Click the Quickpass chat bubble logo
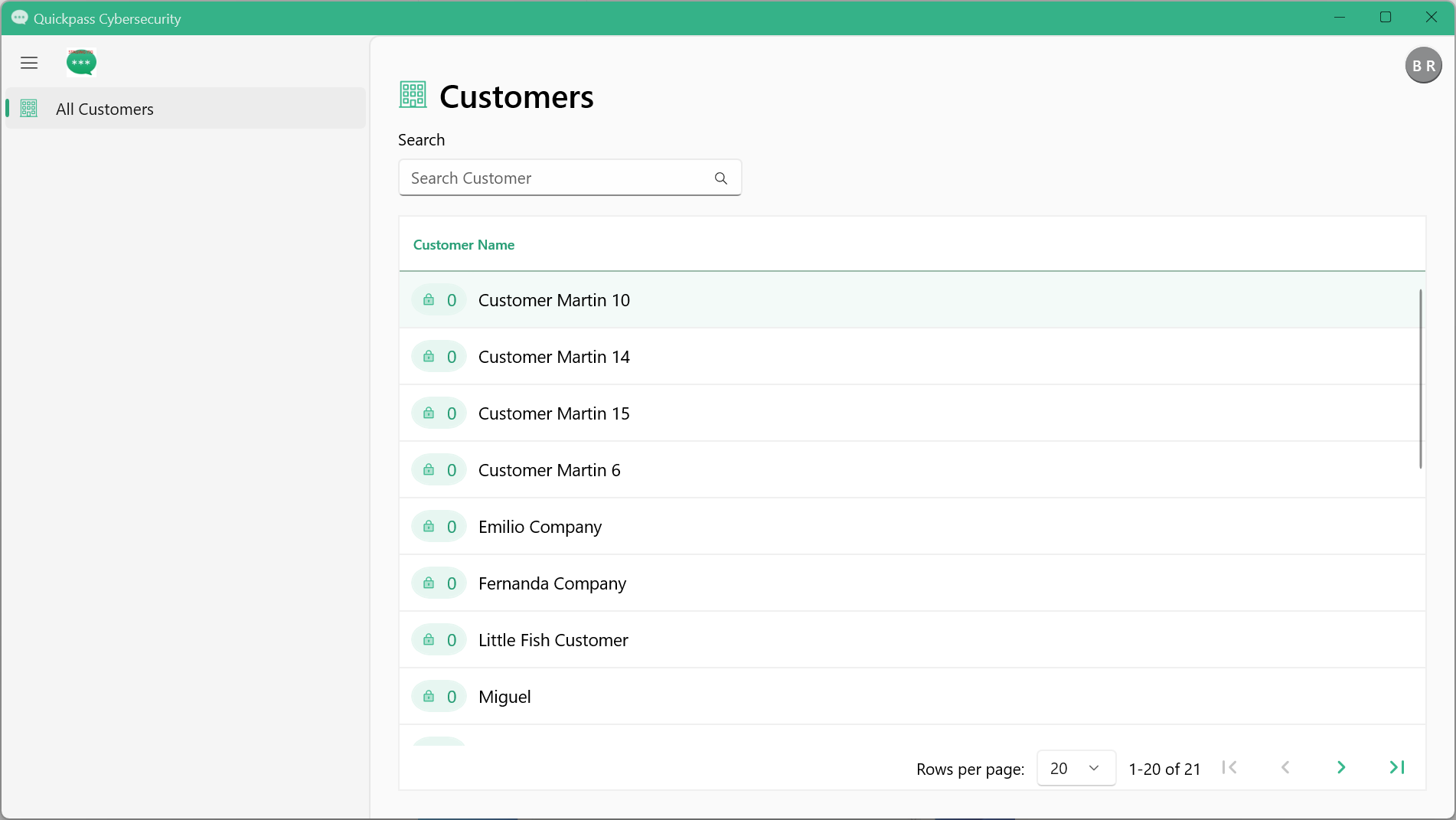 click(81, 63)
